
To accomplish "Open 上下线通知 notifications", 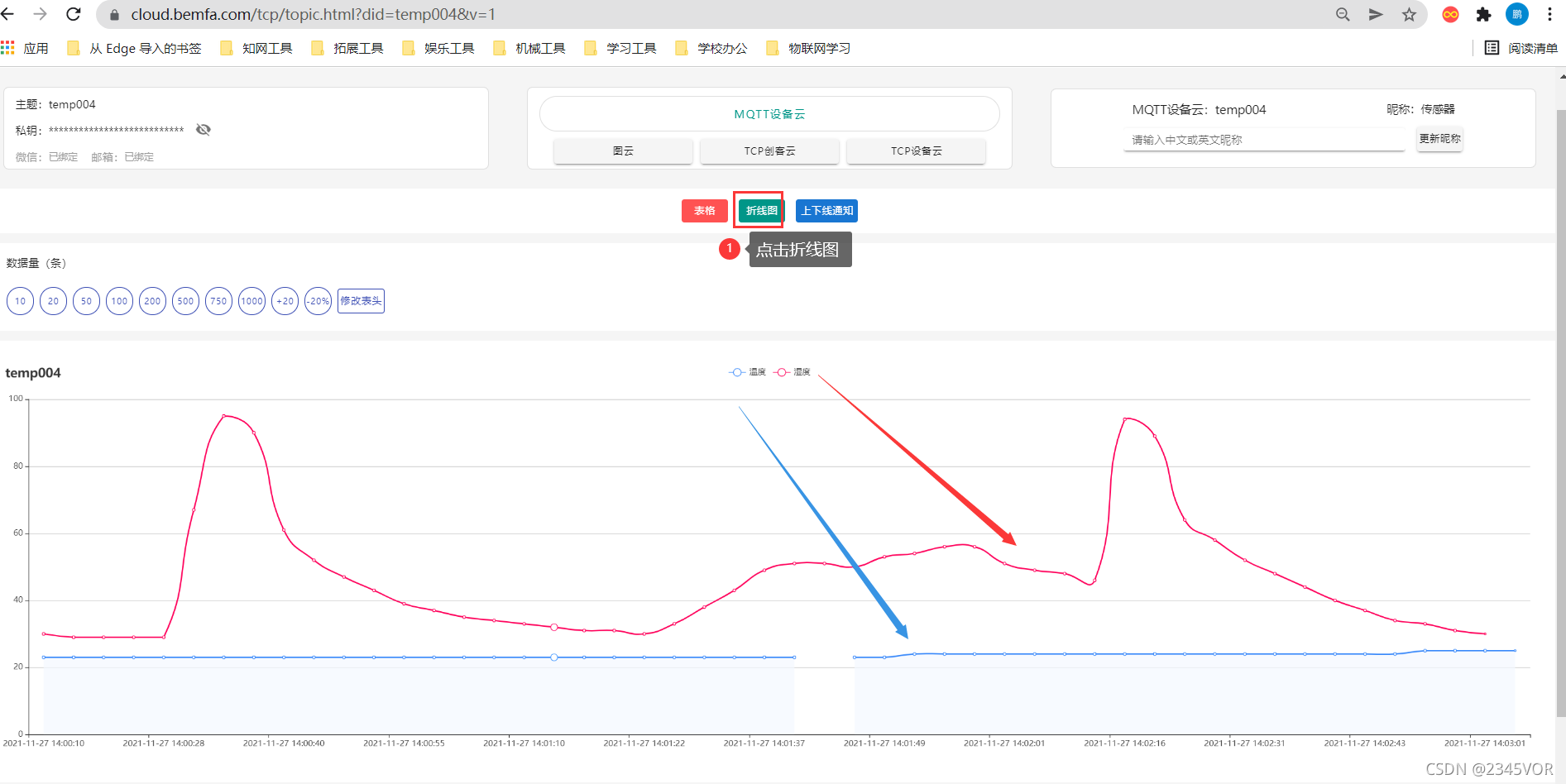I will 826,211.
